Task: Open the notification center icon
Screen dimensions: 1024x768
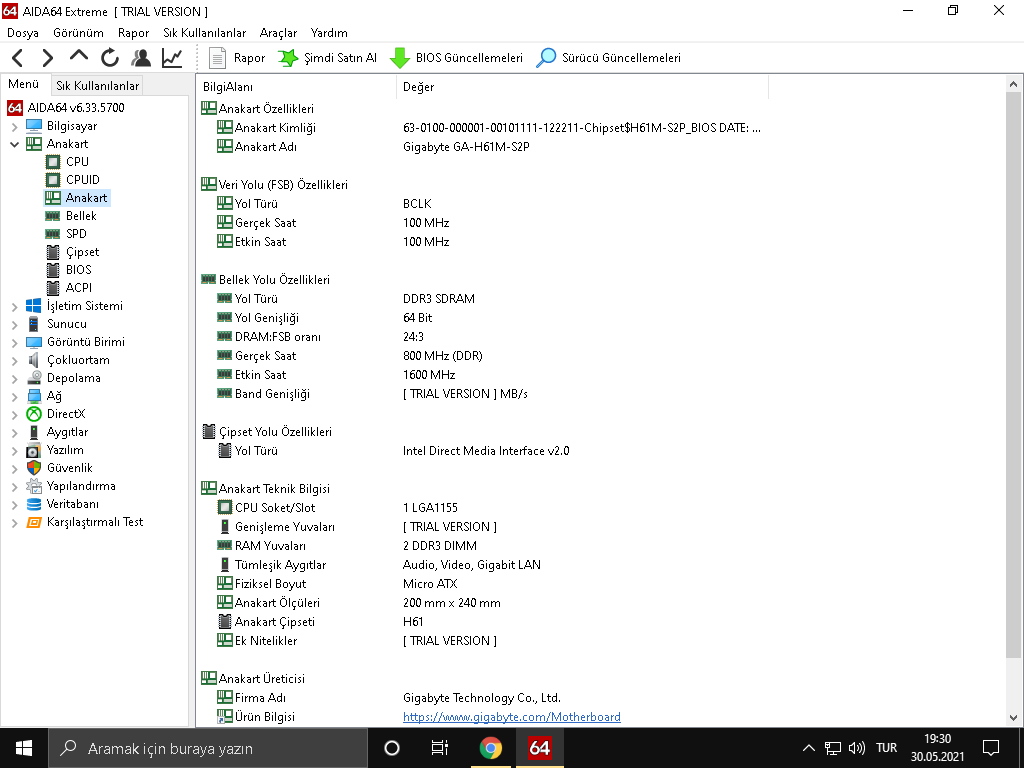Action: click(991, 748)
